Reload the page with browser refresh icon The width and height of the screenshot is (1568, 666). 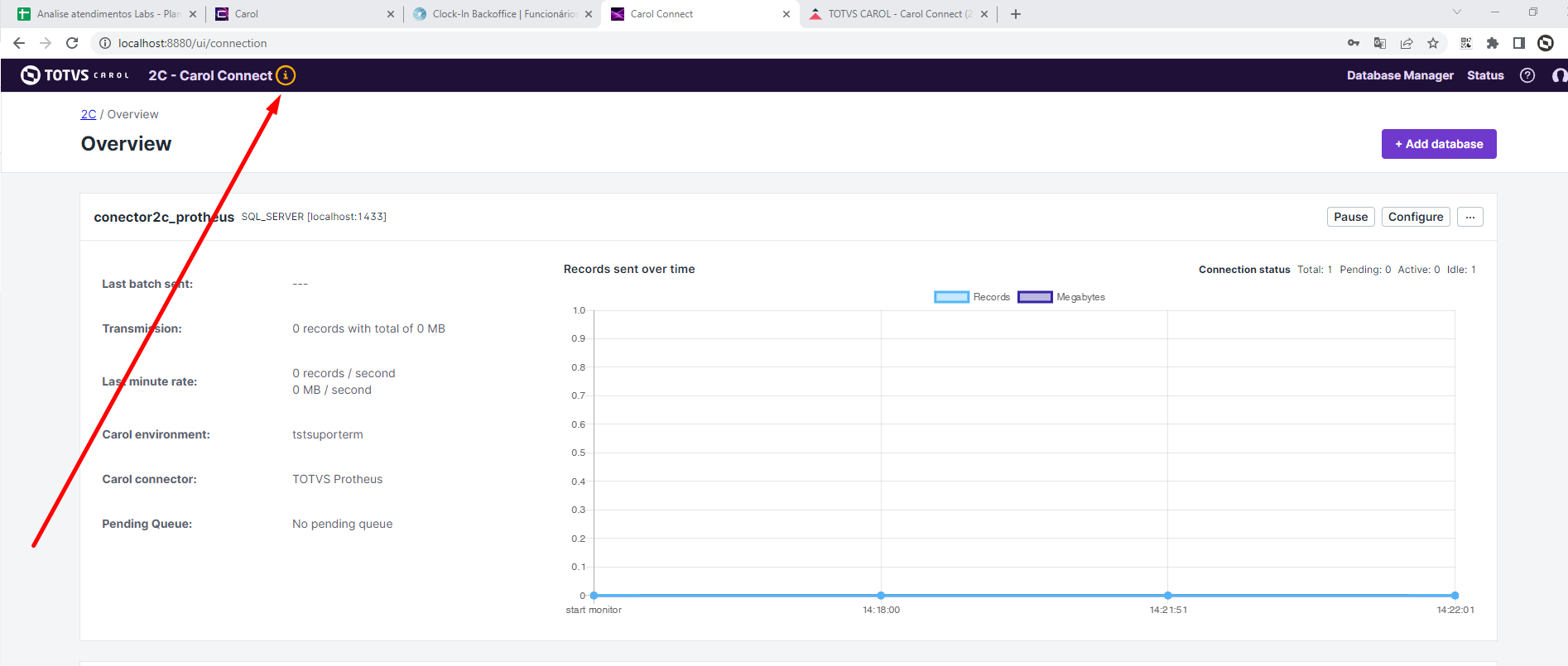72,43
